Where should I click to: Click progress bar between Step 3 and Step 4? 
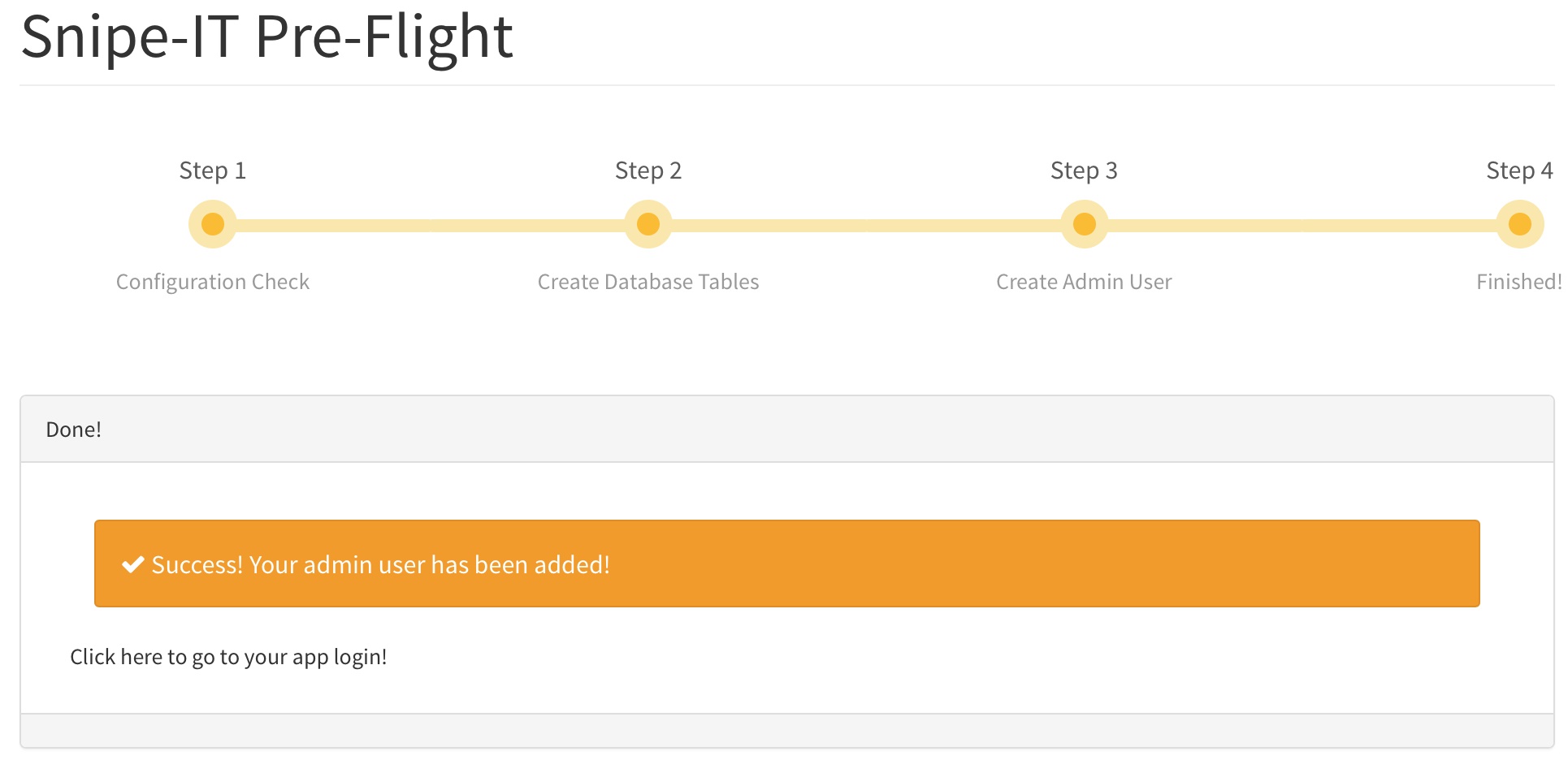pos(1302,225)
